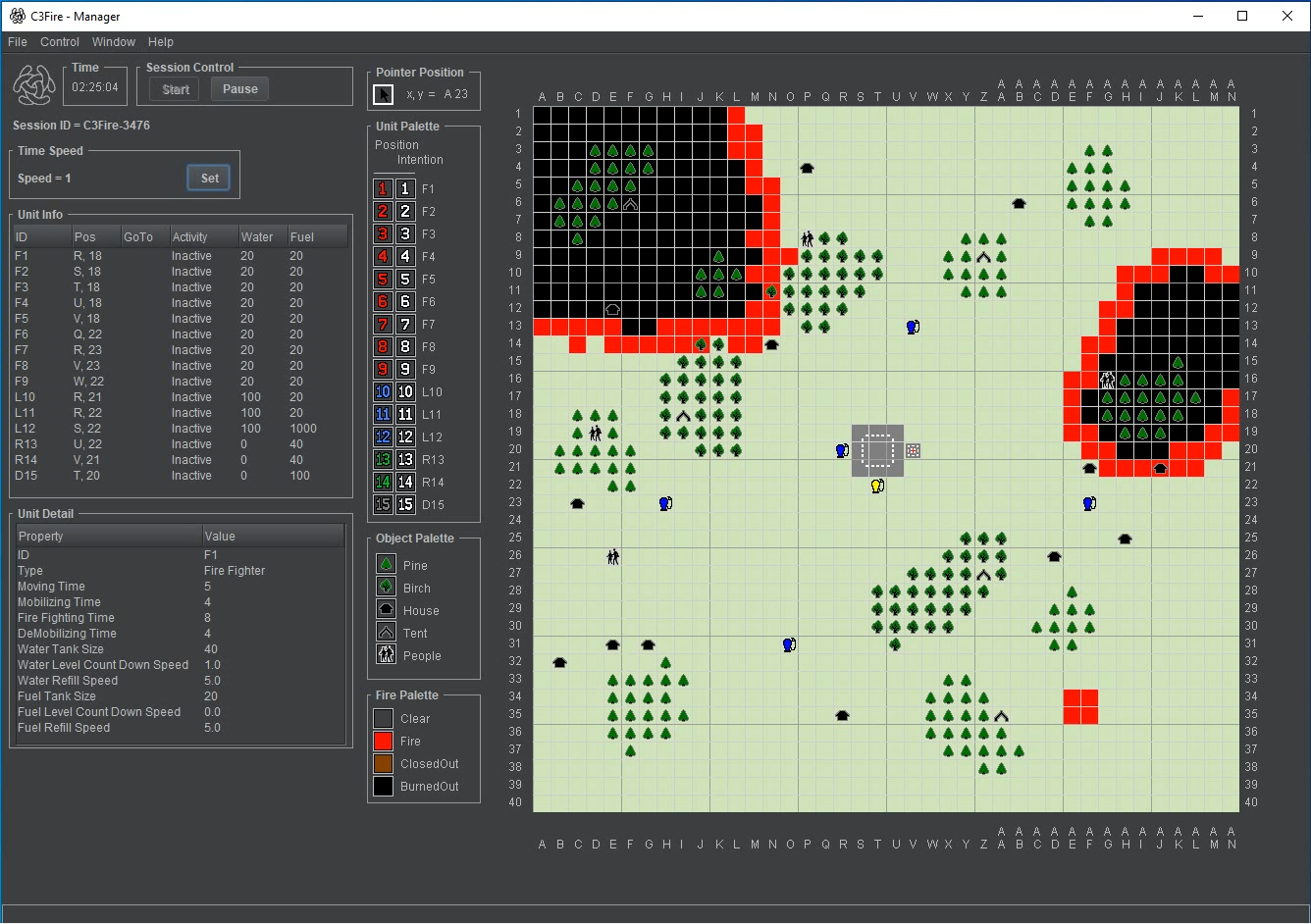Select the brown ClosedOut swatch
The image size is (1311, 924).
(x=384, y=763)
